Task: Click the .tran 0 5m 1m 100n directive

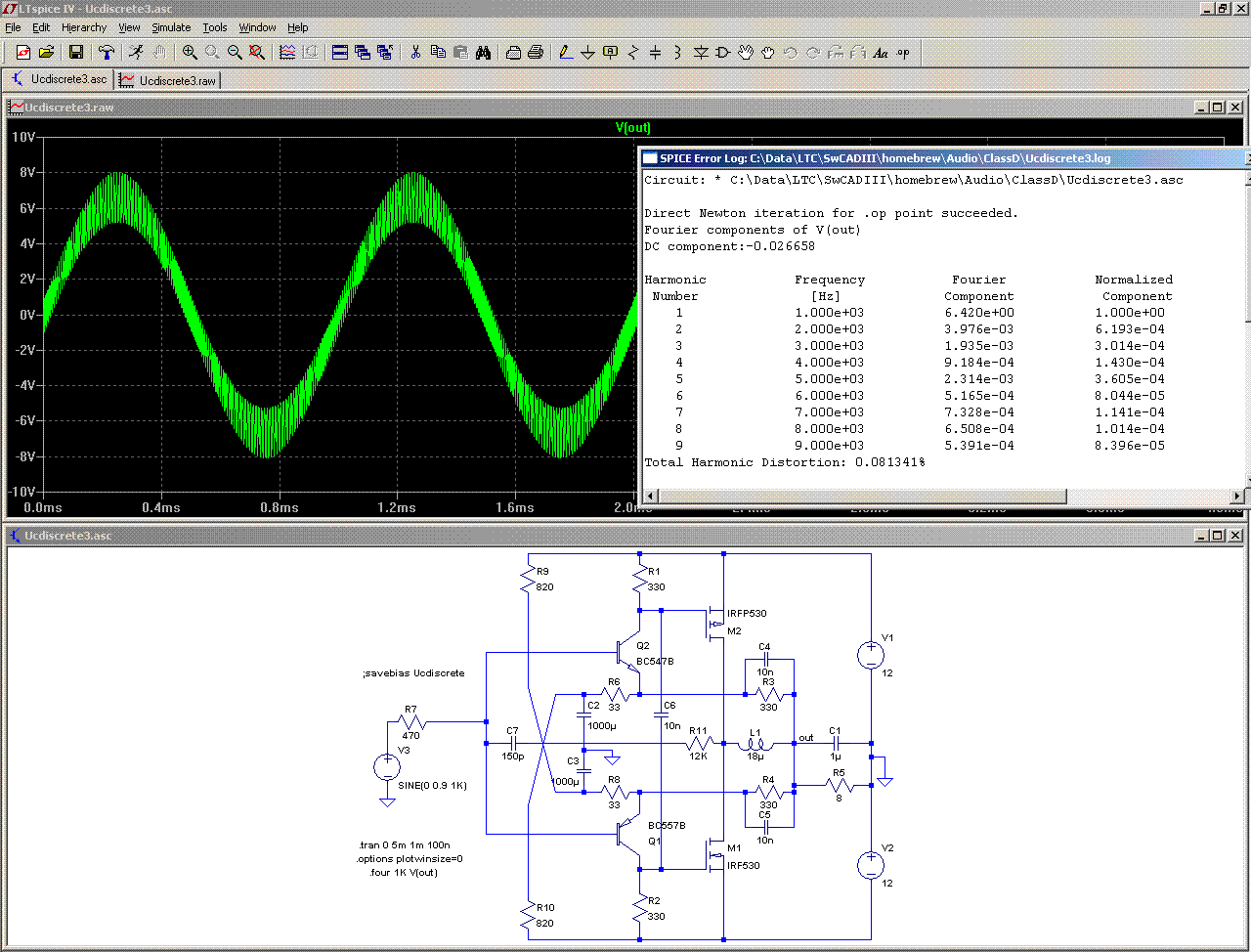Action: 404,845
